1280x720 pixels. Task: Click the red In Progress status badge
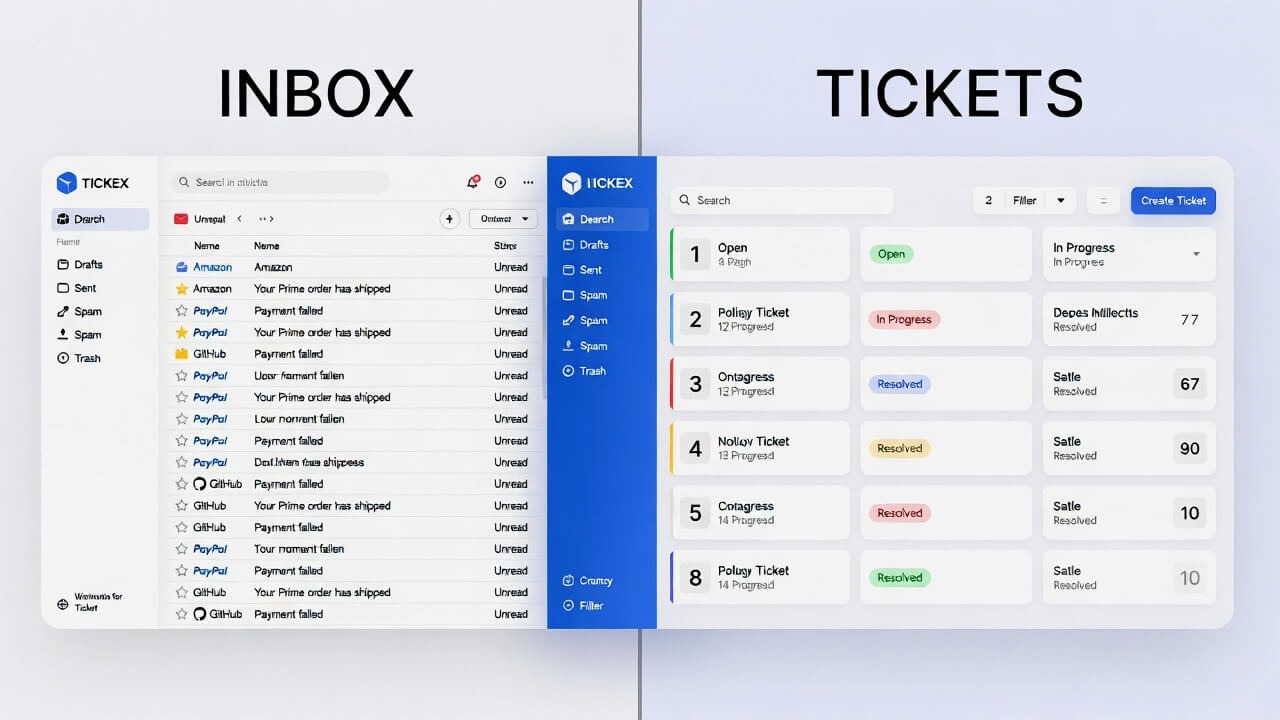coord(904,320)
